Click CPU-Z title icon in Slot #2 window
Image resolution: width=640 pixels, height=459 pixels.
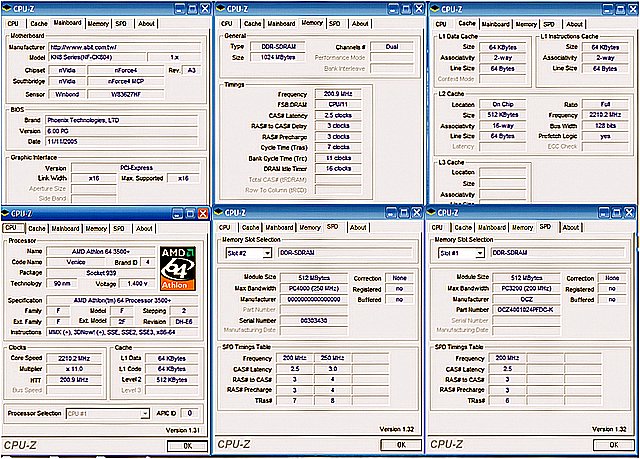[x=218, y=212]
